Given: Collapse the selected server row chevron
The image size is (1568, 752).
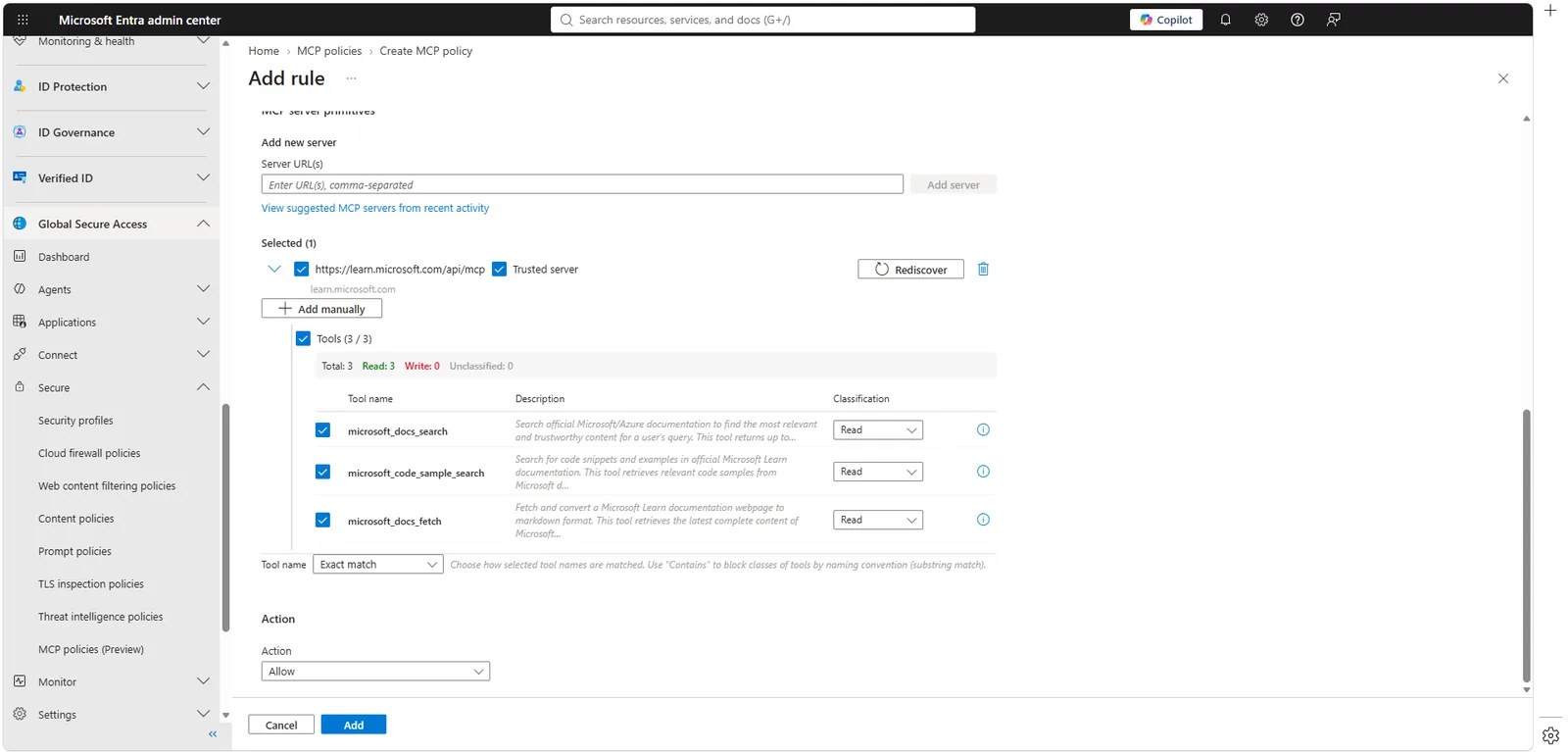Looking at the screenshot, I should [x=274, y=269].
